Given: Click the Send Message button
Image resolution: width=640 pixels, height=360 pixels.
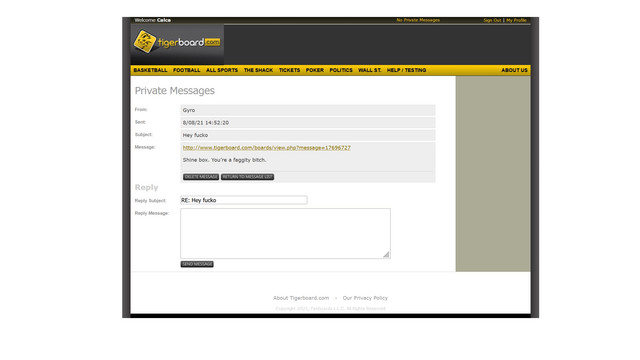Looking at the screenshot, I should [x=197, y=264].
